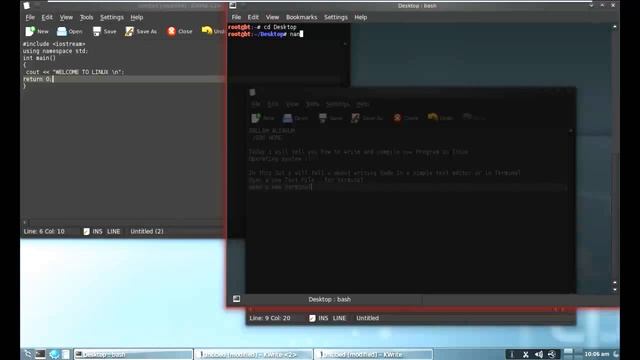Click the network tray icon beside the volume
This screenshot has height=360, width=640.
552,354
